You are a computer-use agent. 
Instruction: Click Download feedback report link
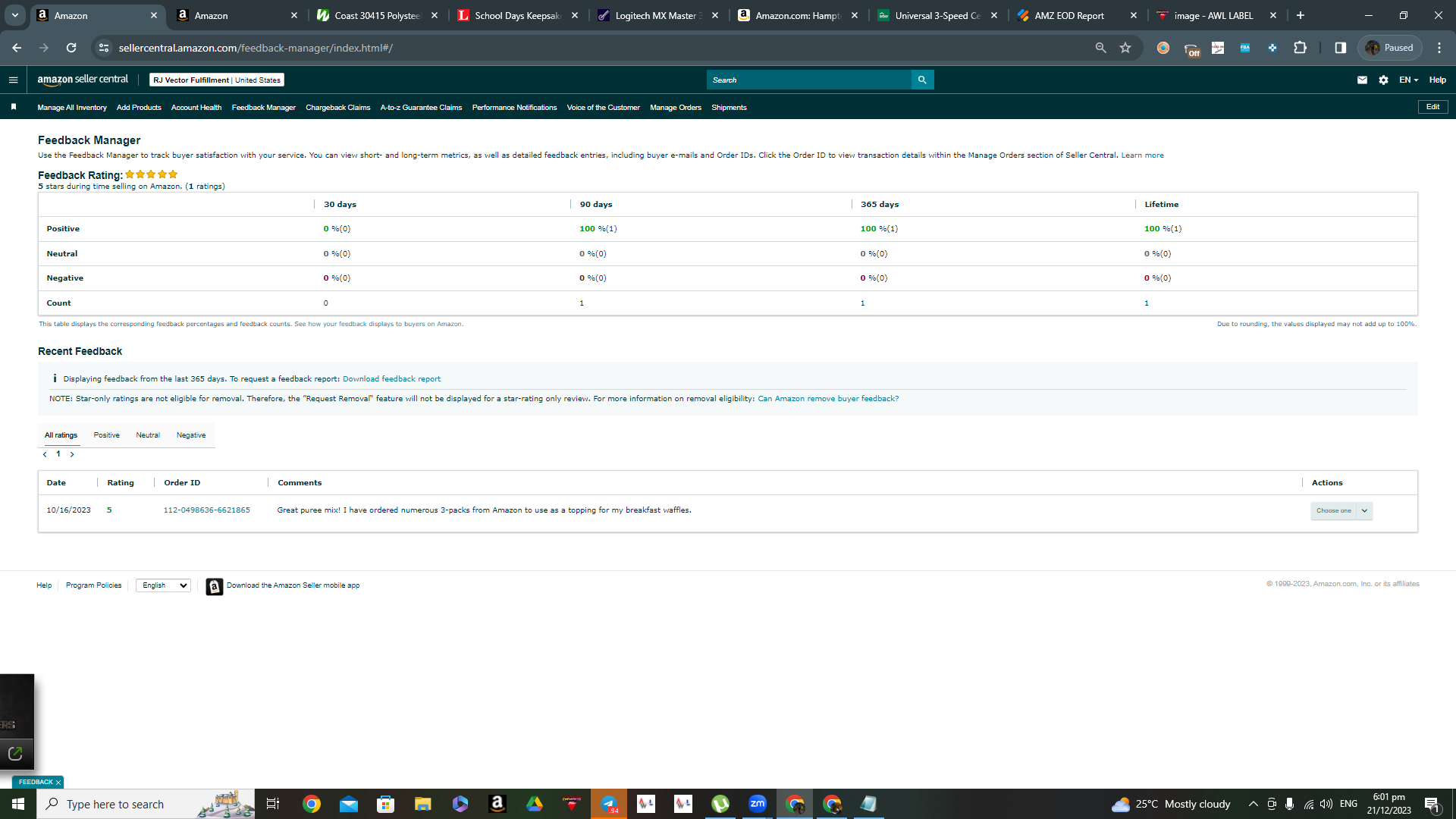click(x=391, y=379)
